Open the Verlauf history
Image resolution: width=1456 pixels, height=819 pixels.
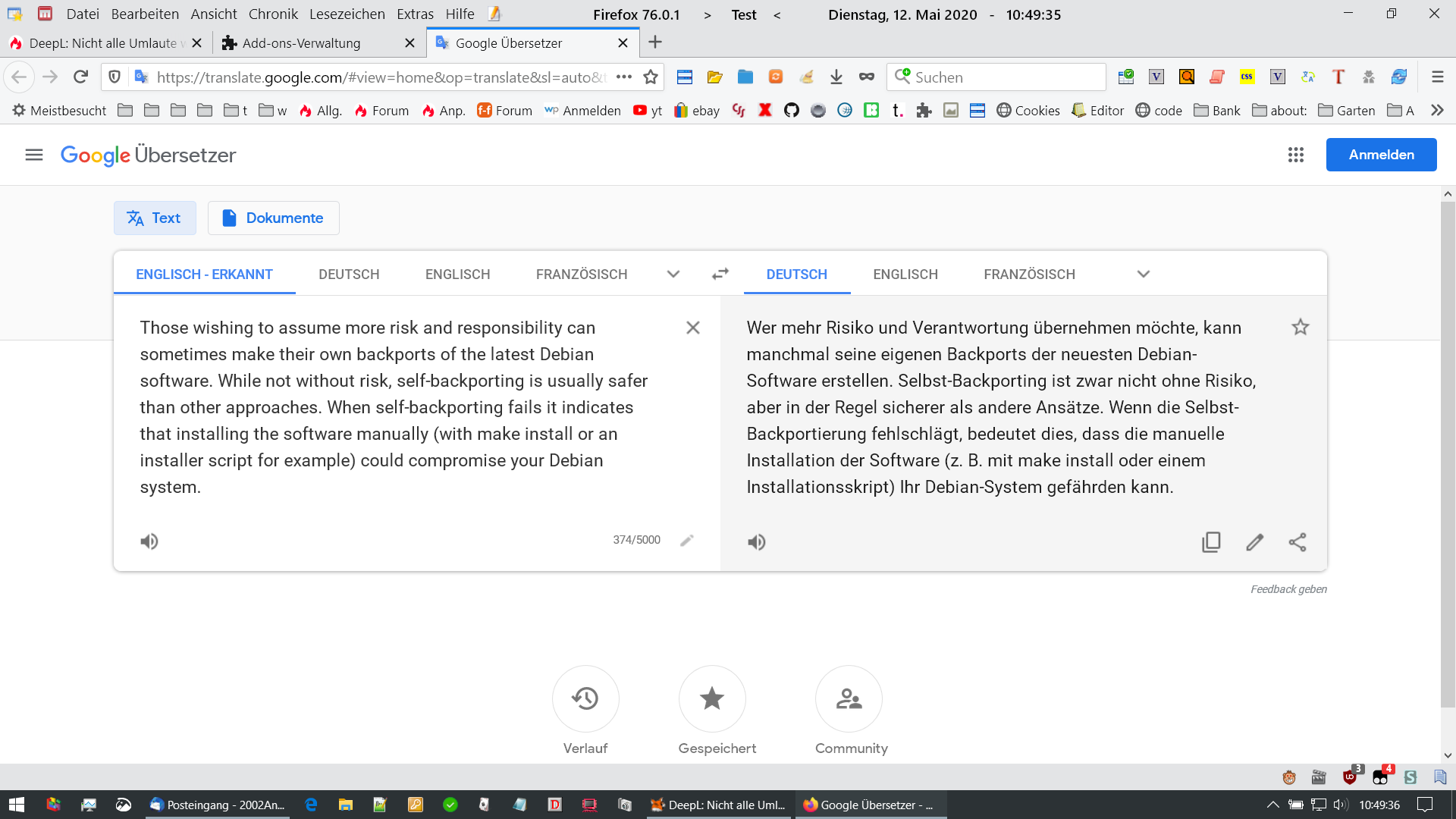(585, 698)
